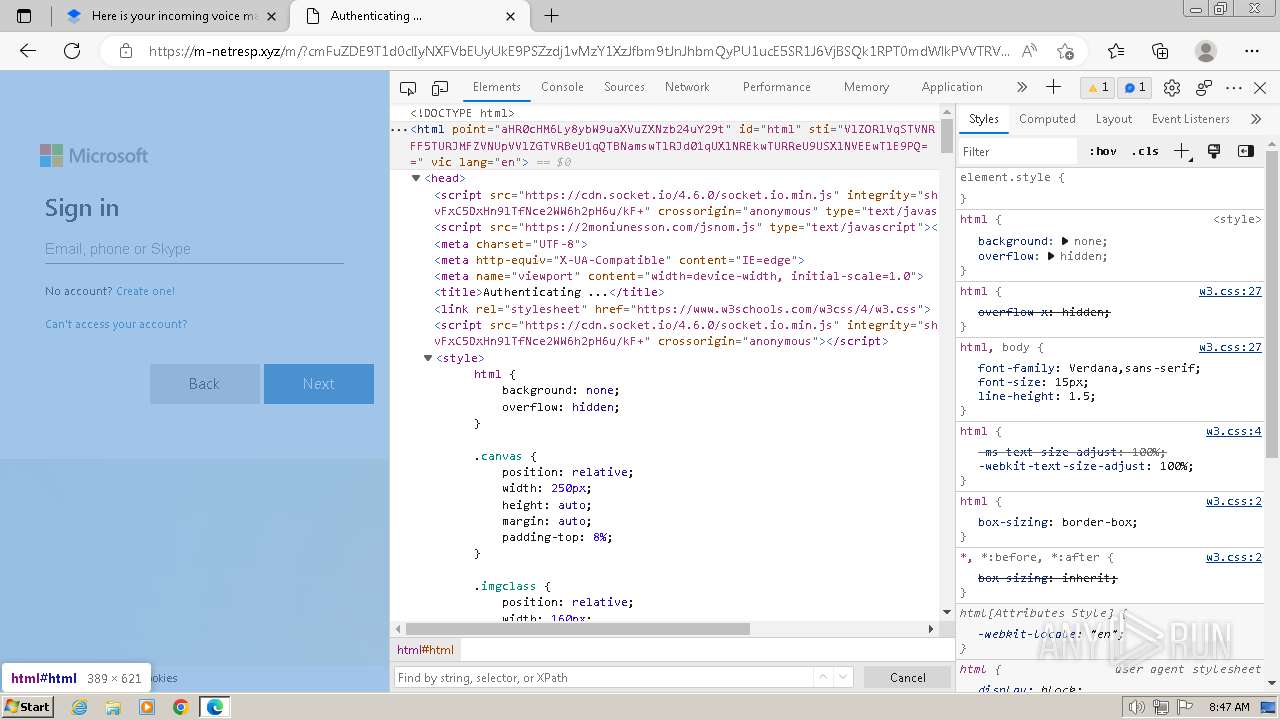Open the DevTools customize ellipsis menu
Viewport: 1280px width, 720px height.
coord(1234,88)
